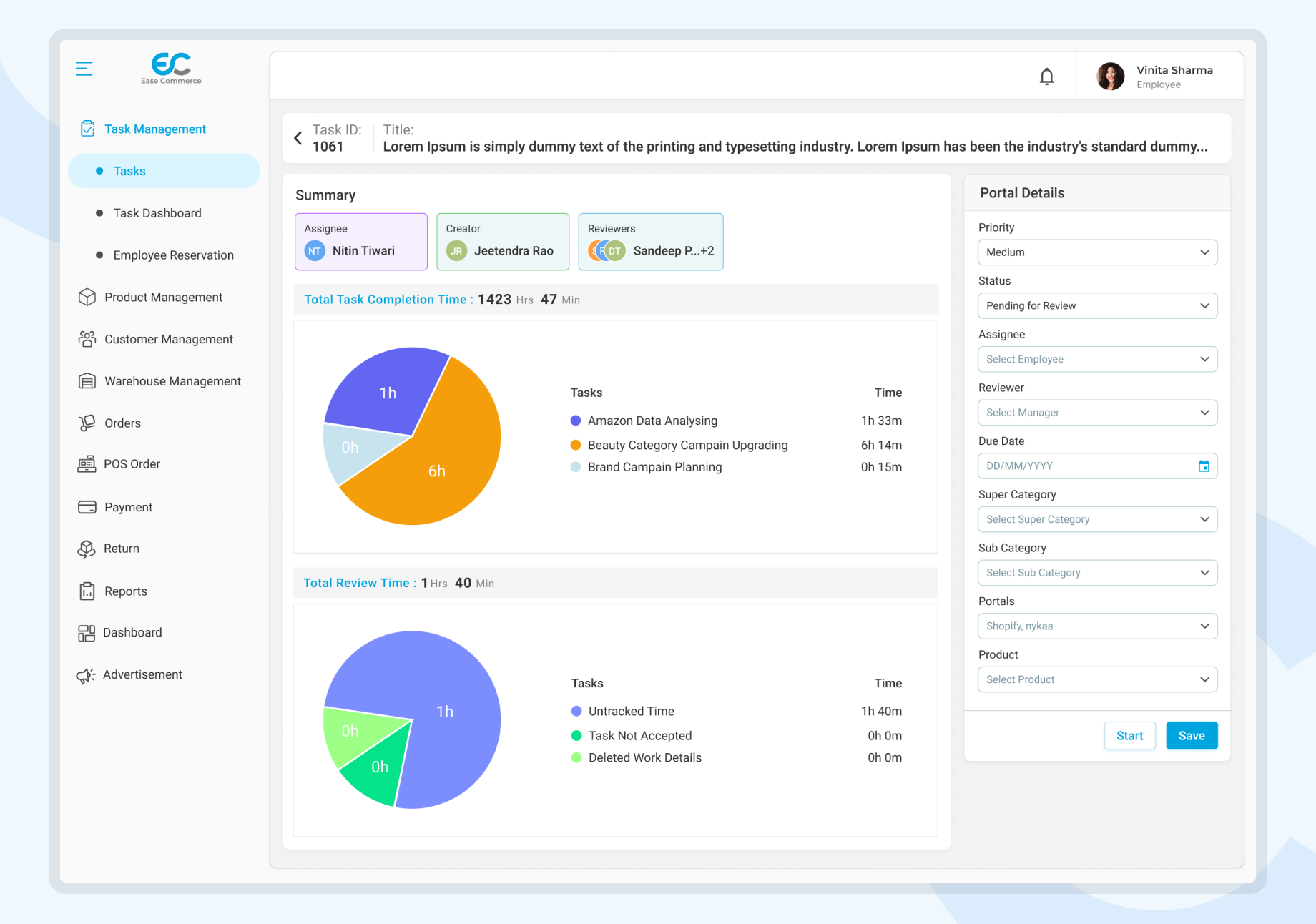Click the Task Management clipboard icon
Viewport: 1316px width, 924px height.
click(x=87, y=129)
